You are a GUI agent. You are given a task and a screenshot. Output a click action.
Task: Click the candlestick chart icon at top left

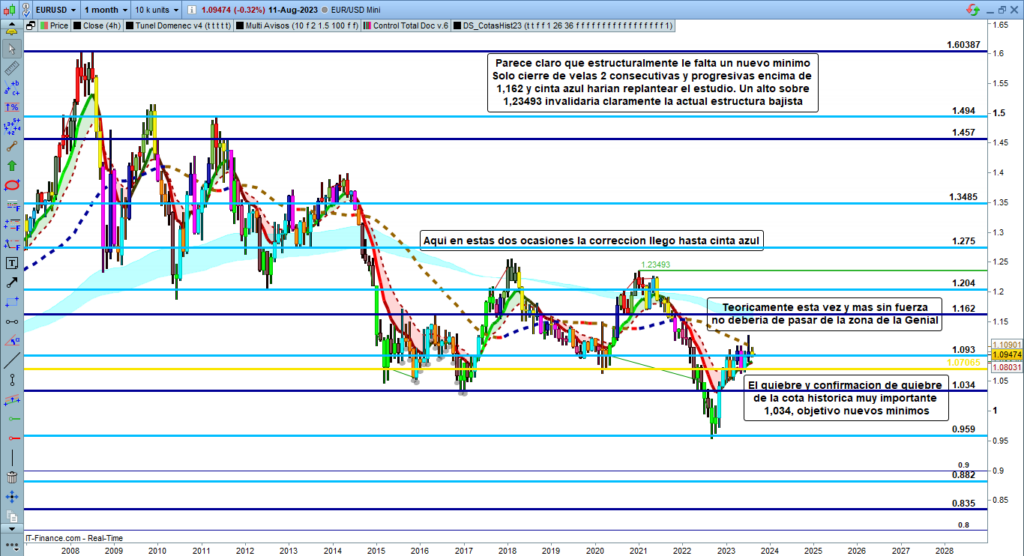click(12, 7)
